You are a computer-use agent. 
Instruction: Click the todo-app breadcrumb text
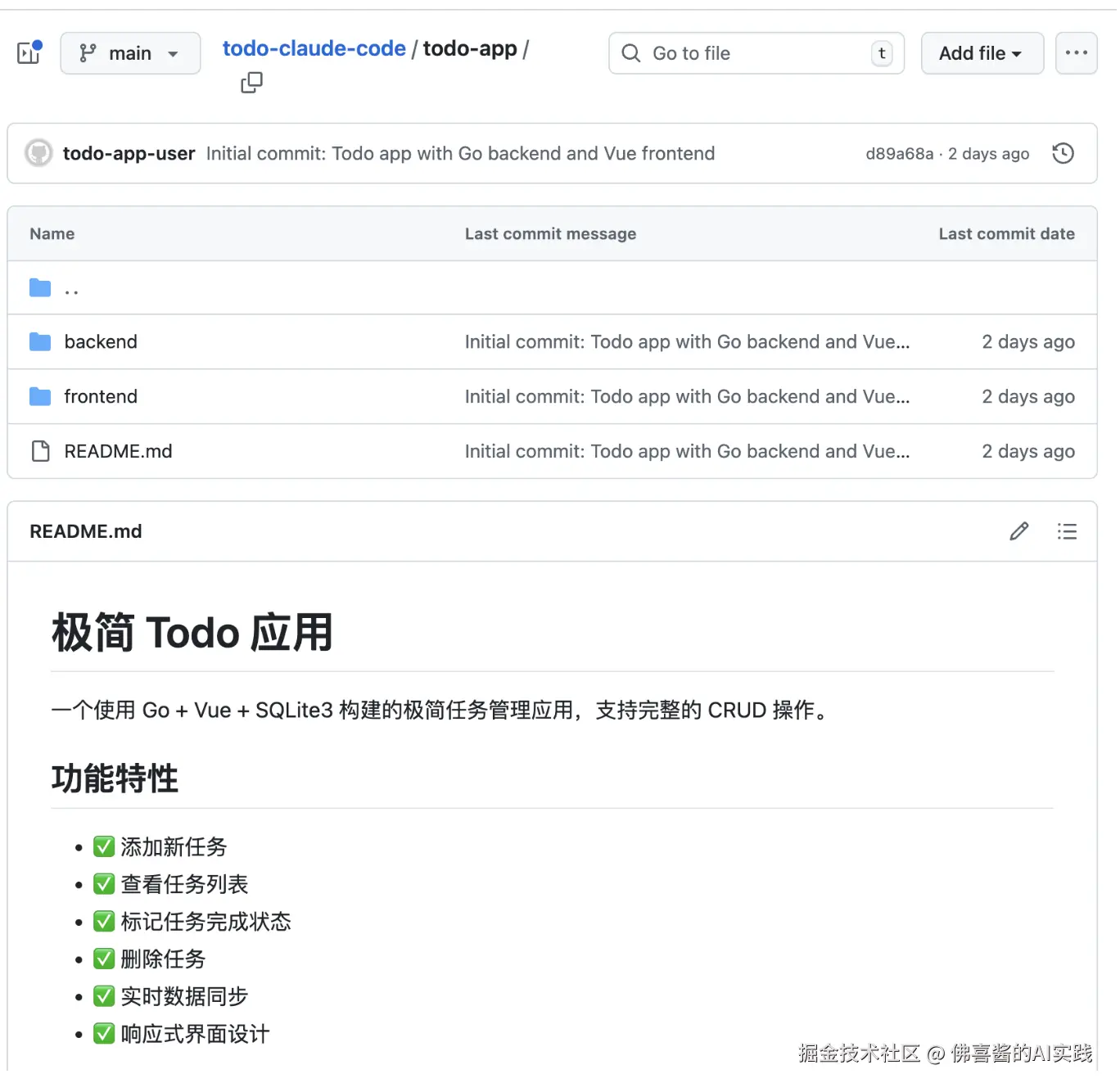(470, 48)
